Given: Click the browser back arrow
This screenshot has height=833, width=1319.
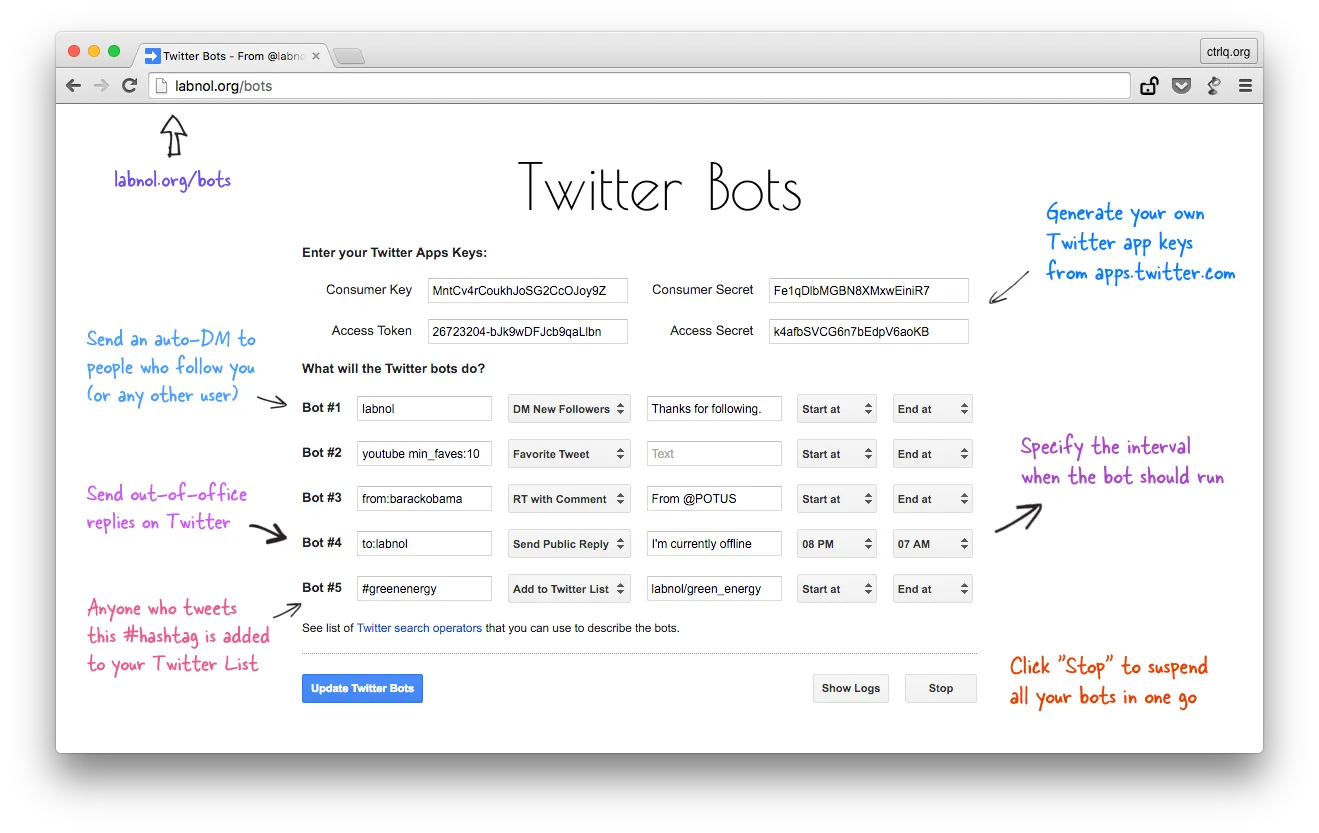Looking at the screenshot, I should 73,85.
